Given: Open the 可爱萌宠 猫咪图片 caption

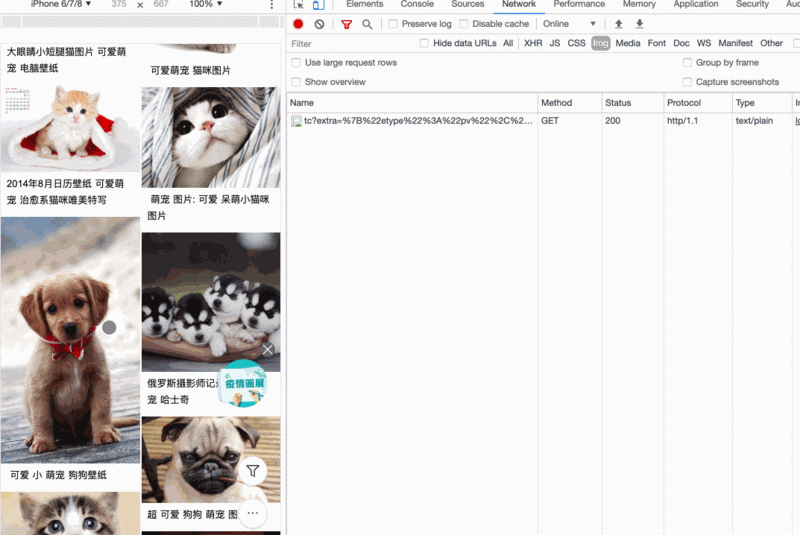Looking at the screenshot, I should pyautogui.click(x=190, y=70).
